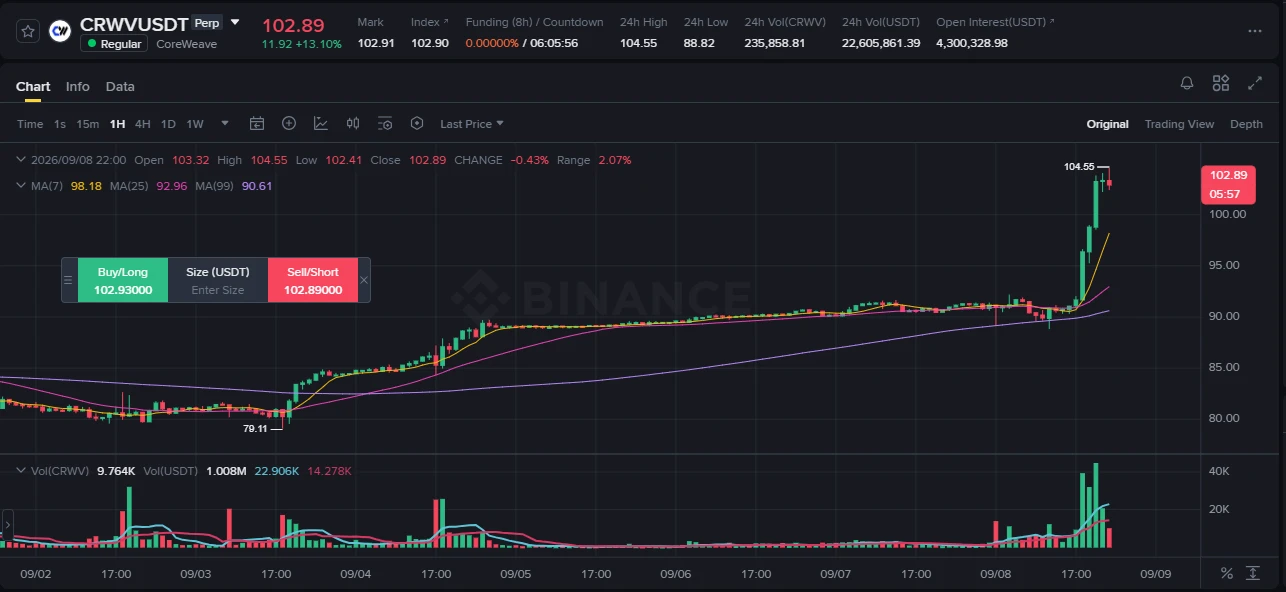Open the Last Price dropdown
Screen dimensions: 1286x592
click(x=472, y=124)
